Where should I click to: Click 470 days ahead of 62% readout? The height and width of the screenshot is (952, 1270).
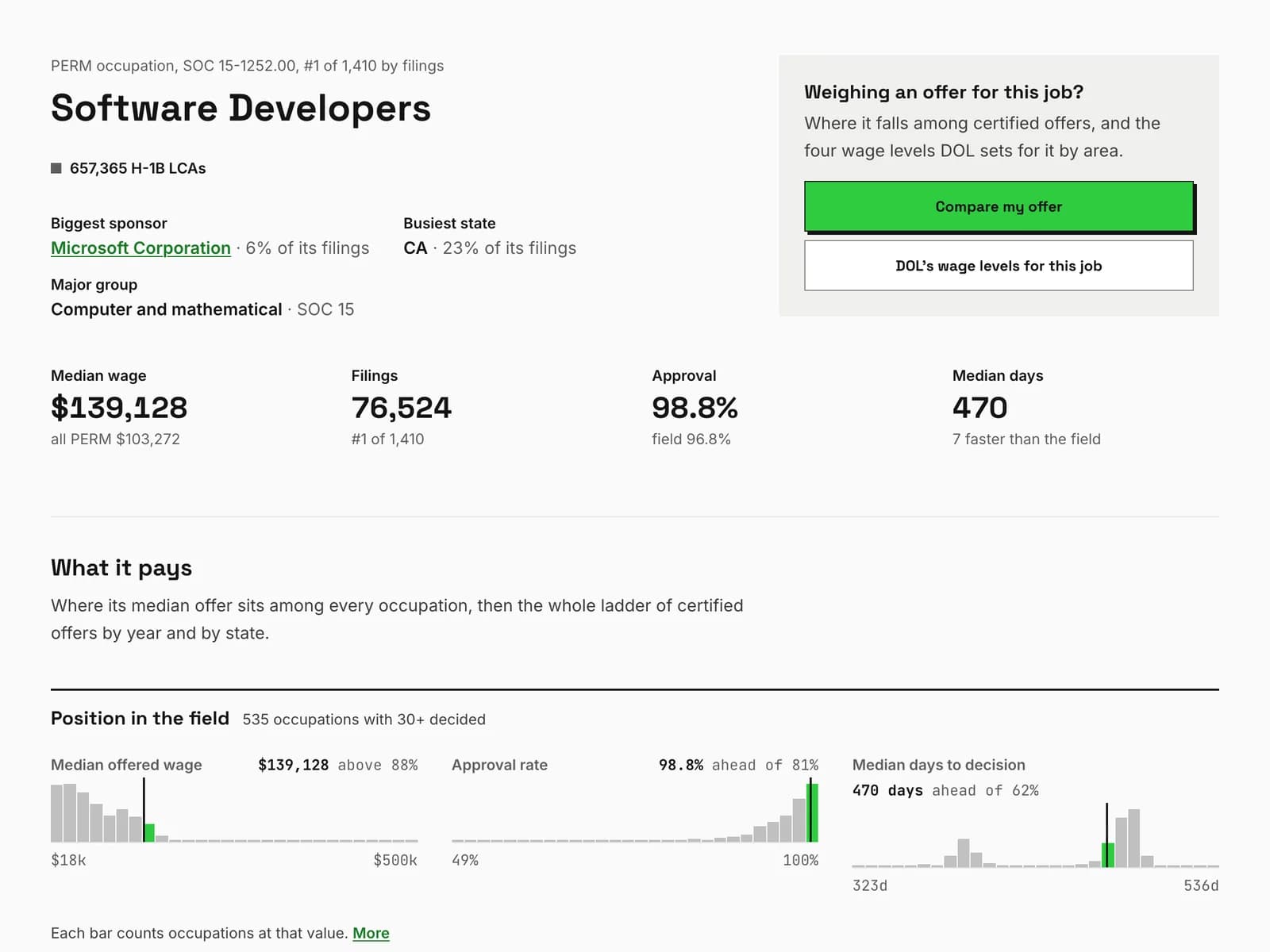(x=945, y=790)
